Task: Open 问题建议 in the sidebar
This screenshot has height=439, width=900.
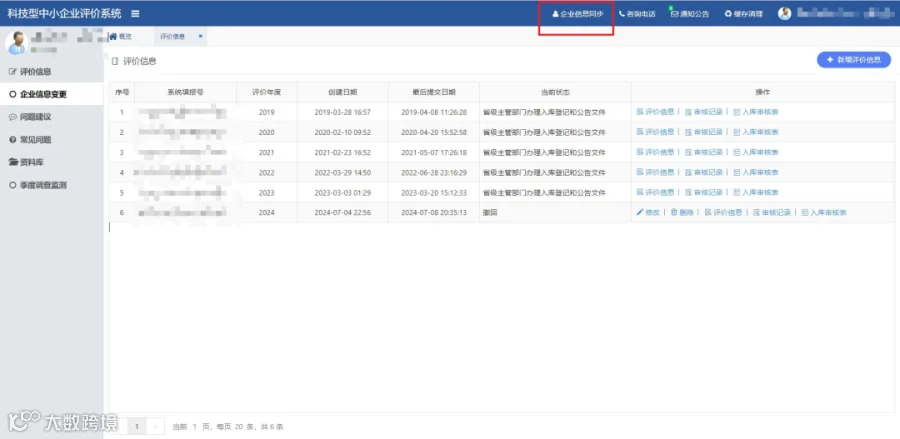Action: pyautogui.click(x=52, y=117)
